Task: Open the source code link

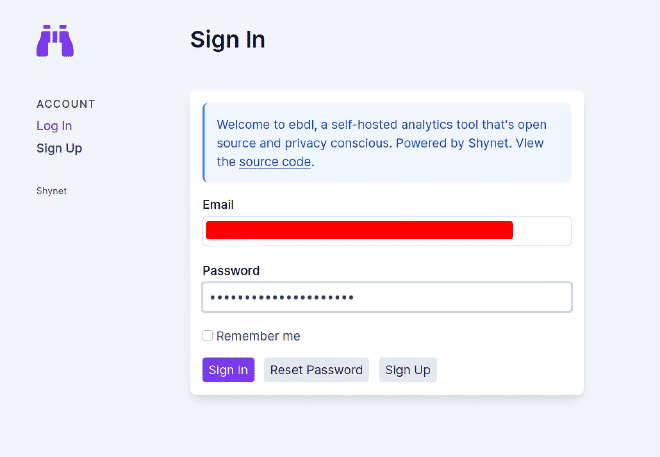Action: pyautogui.click(x=275, y=162)
